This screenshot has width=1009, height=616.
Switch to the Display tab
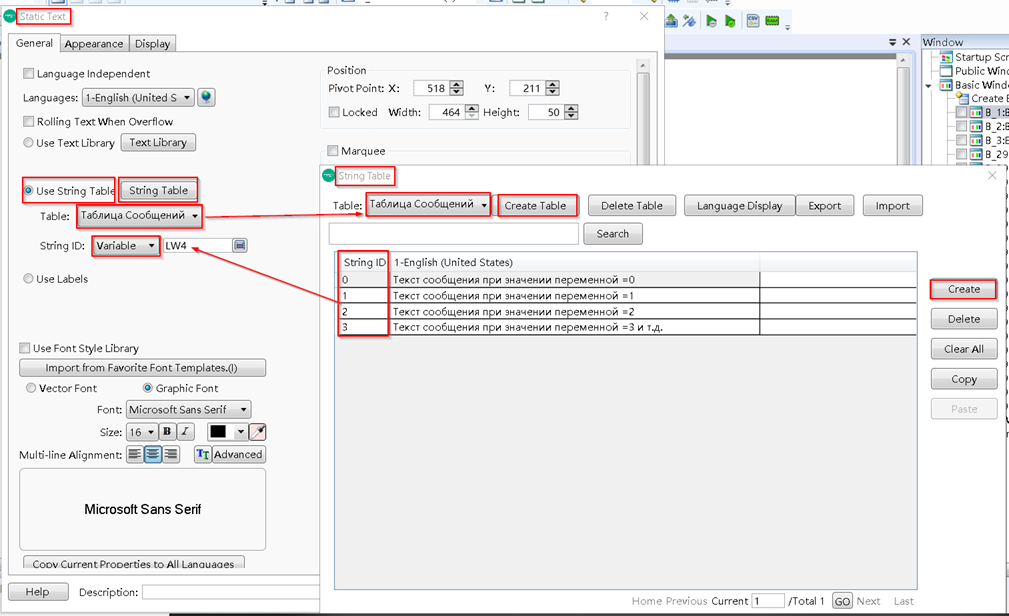click(153, 44)
